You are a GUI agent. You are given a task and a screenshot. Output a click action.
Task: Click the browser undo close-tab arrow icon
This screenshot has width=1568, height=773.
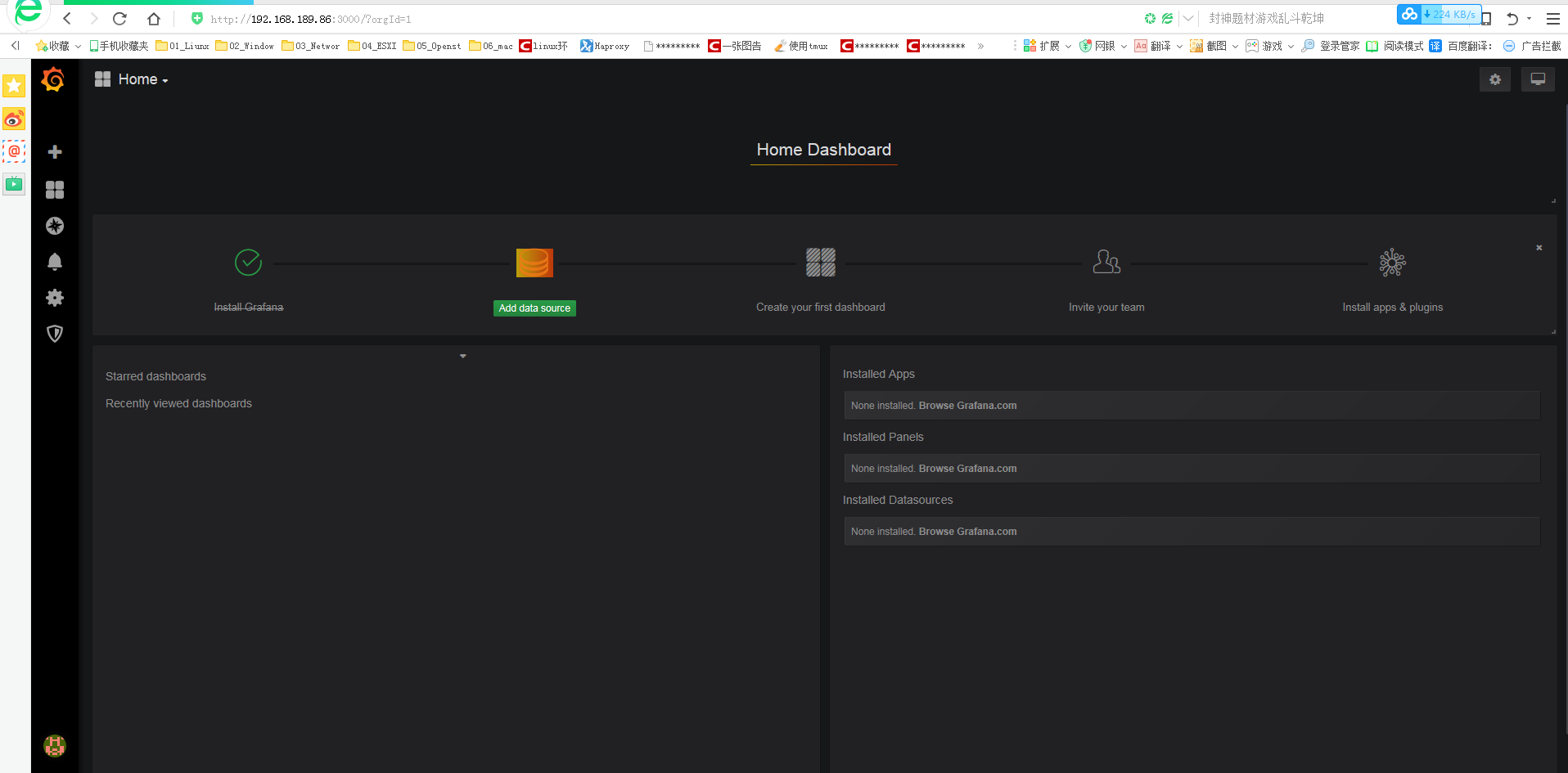(1512, 18)
